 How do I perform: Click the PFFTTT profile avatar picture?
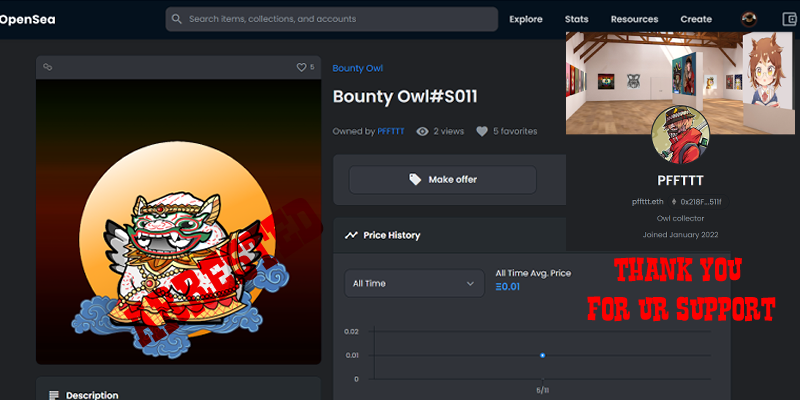[x=681, y=135]
